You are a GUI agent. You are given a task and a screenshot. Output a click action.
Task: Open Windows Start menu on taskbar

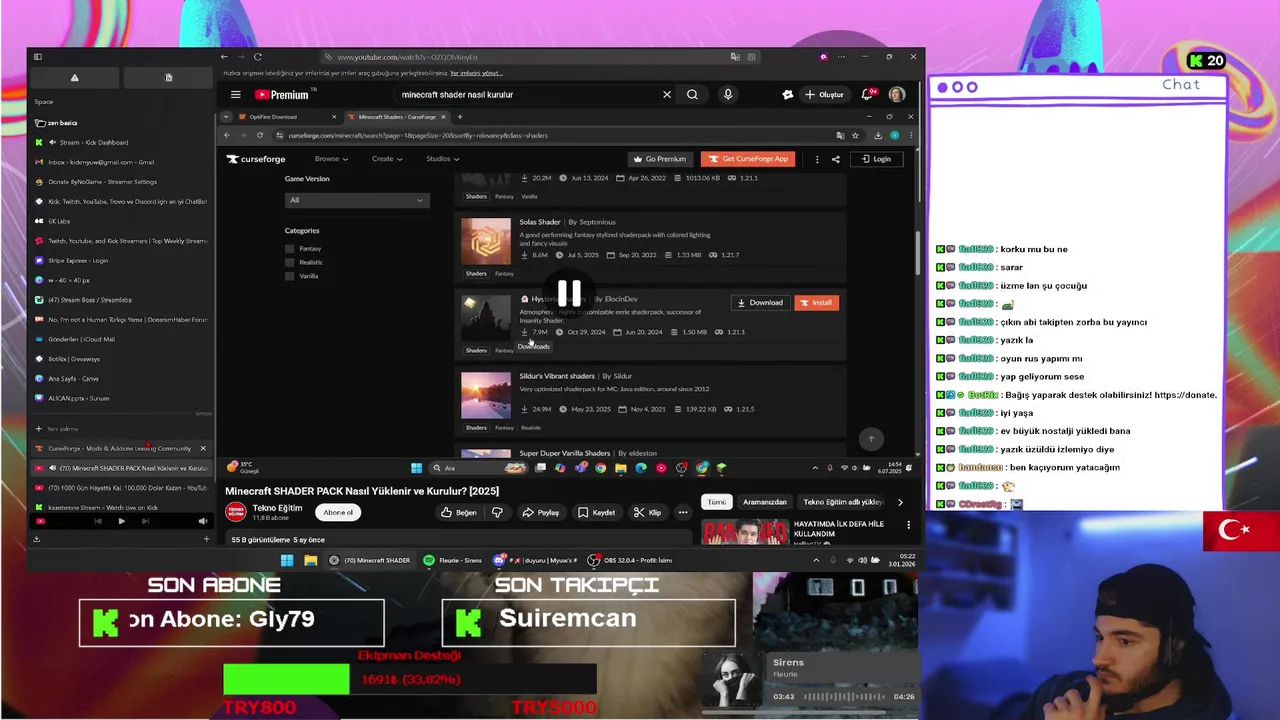287,560
